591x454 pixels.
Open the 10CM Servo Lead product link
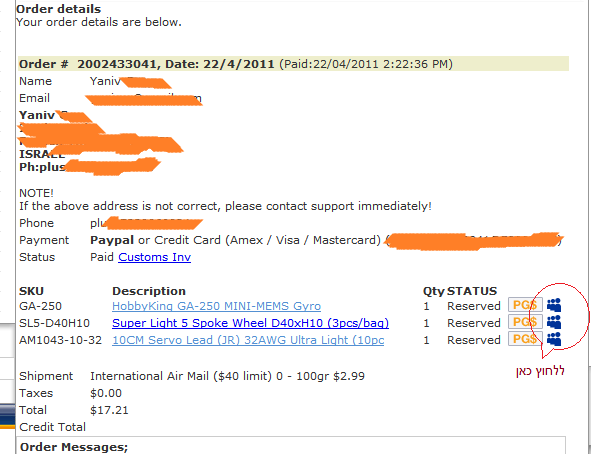coord(248,340)
